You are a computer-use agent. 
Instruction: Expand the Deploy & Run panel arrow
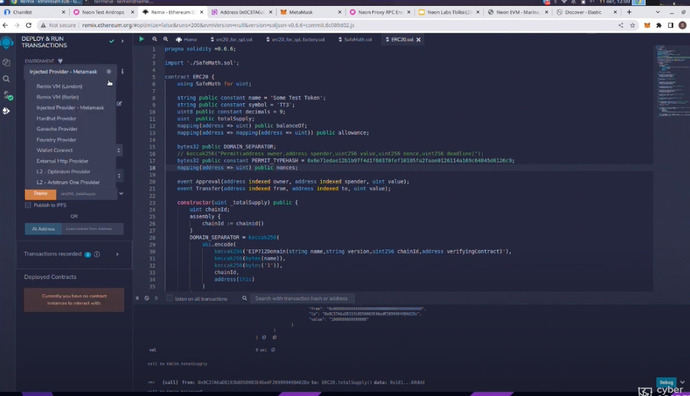(x=122, y=41)
